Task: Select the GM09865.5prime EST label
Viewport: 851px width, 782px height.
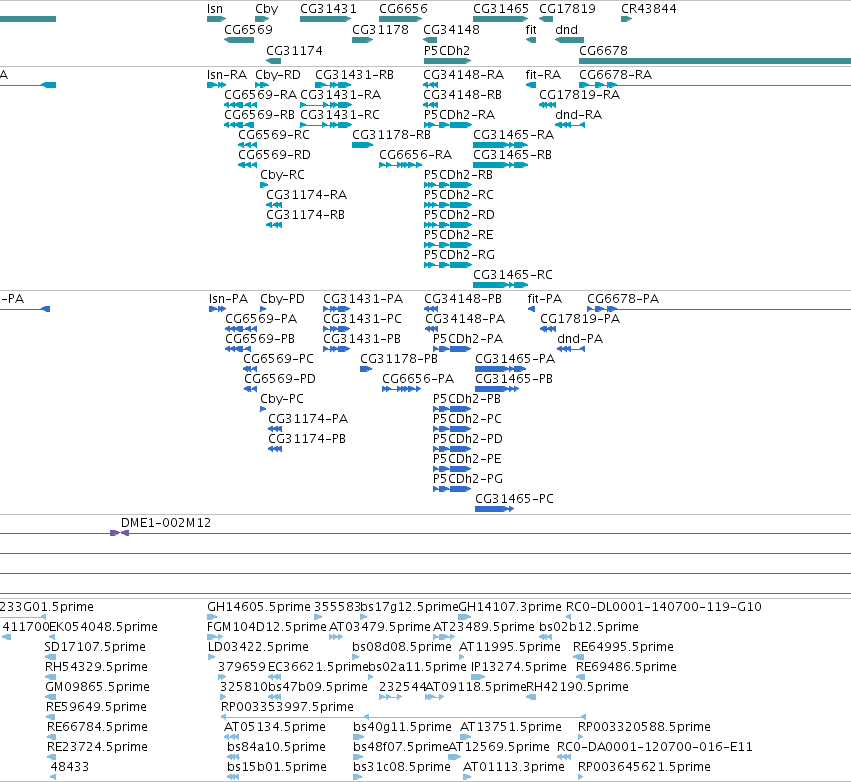Action: point(98,686)
